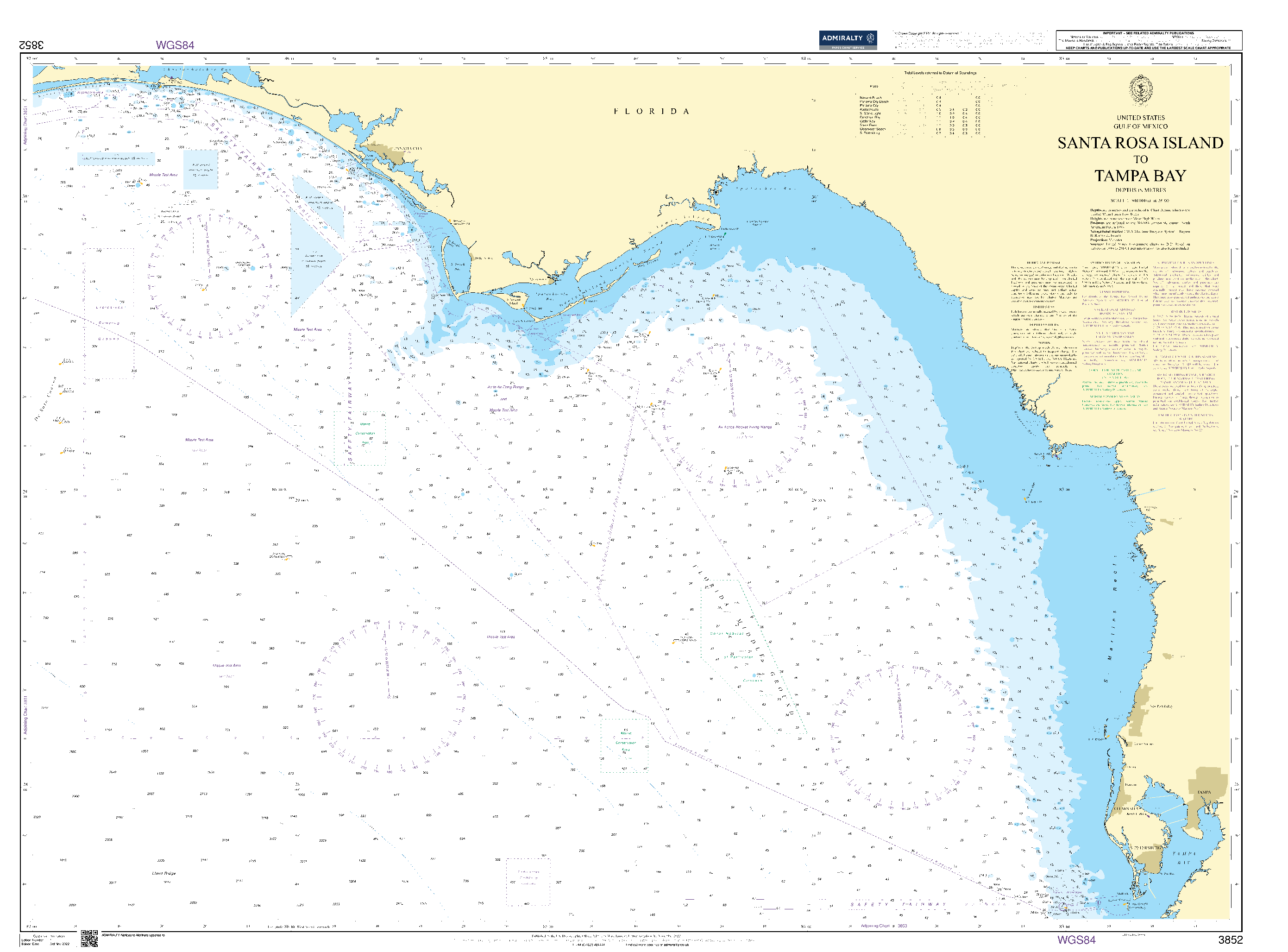Click the TAMPA city label
Viewport: 1288px width, 952px height.
click(1204, 793)
